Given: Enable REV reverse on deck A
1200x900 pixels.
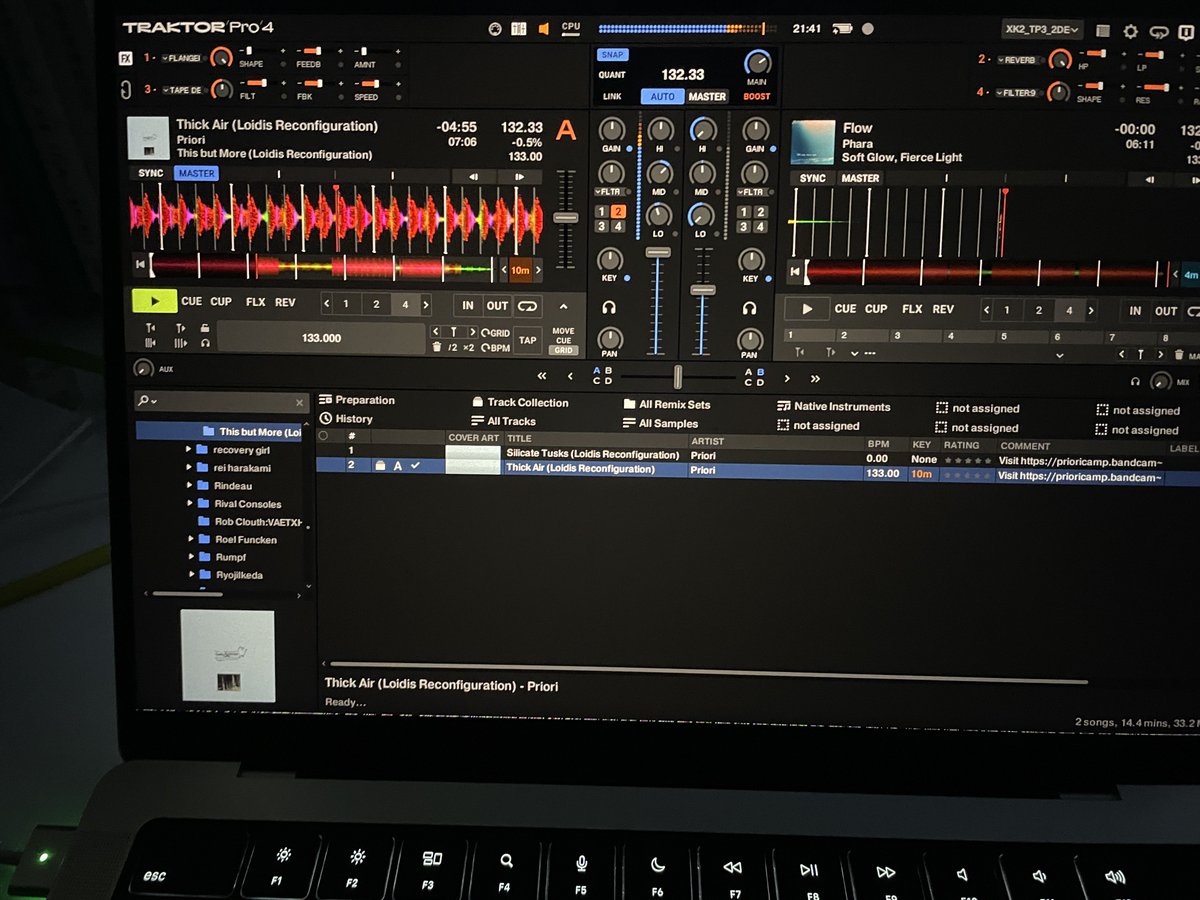Looking at the screenshot, I should tap(285, 302).
